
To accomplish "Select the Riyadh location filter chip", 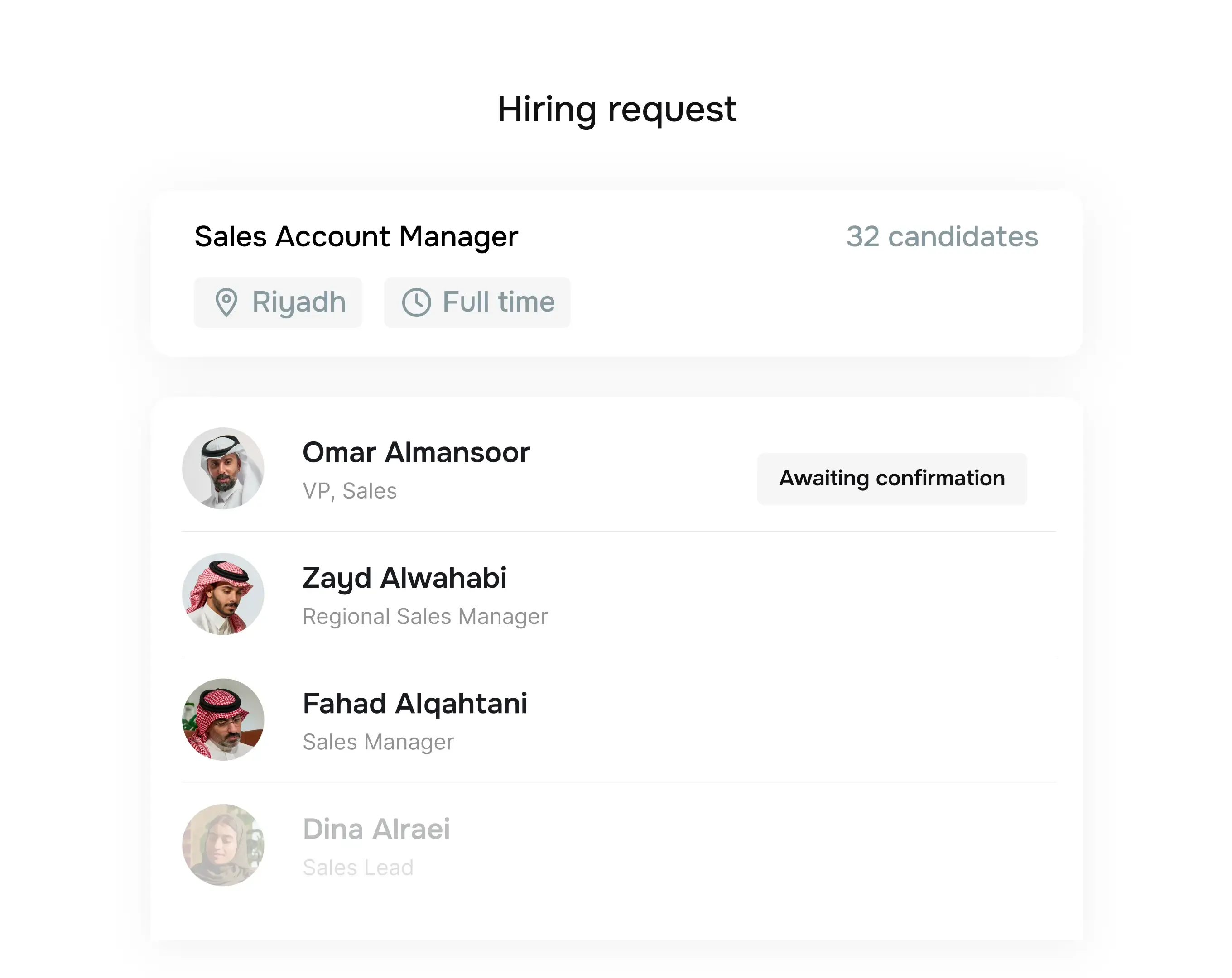I will [x=278, y=302].
